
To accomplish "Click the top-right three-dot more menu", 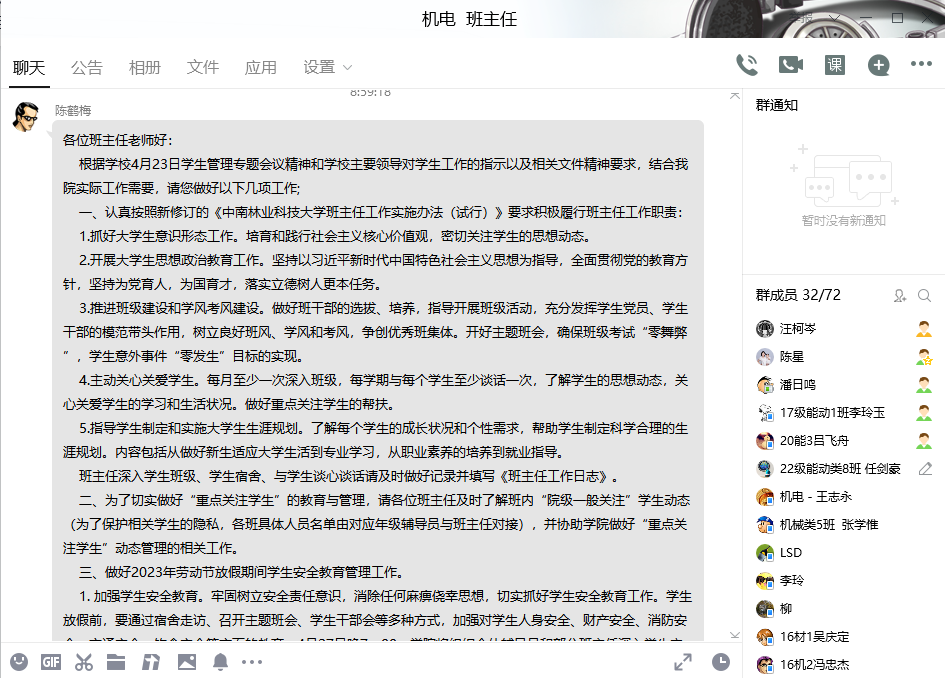I will tap(921, 65).
